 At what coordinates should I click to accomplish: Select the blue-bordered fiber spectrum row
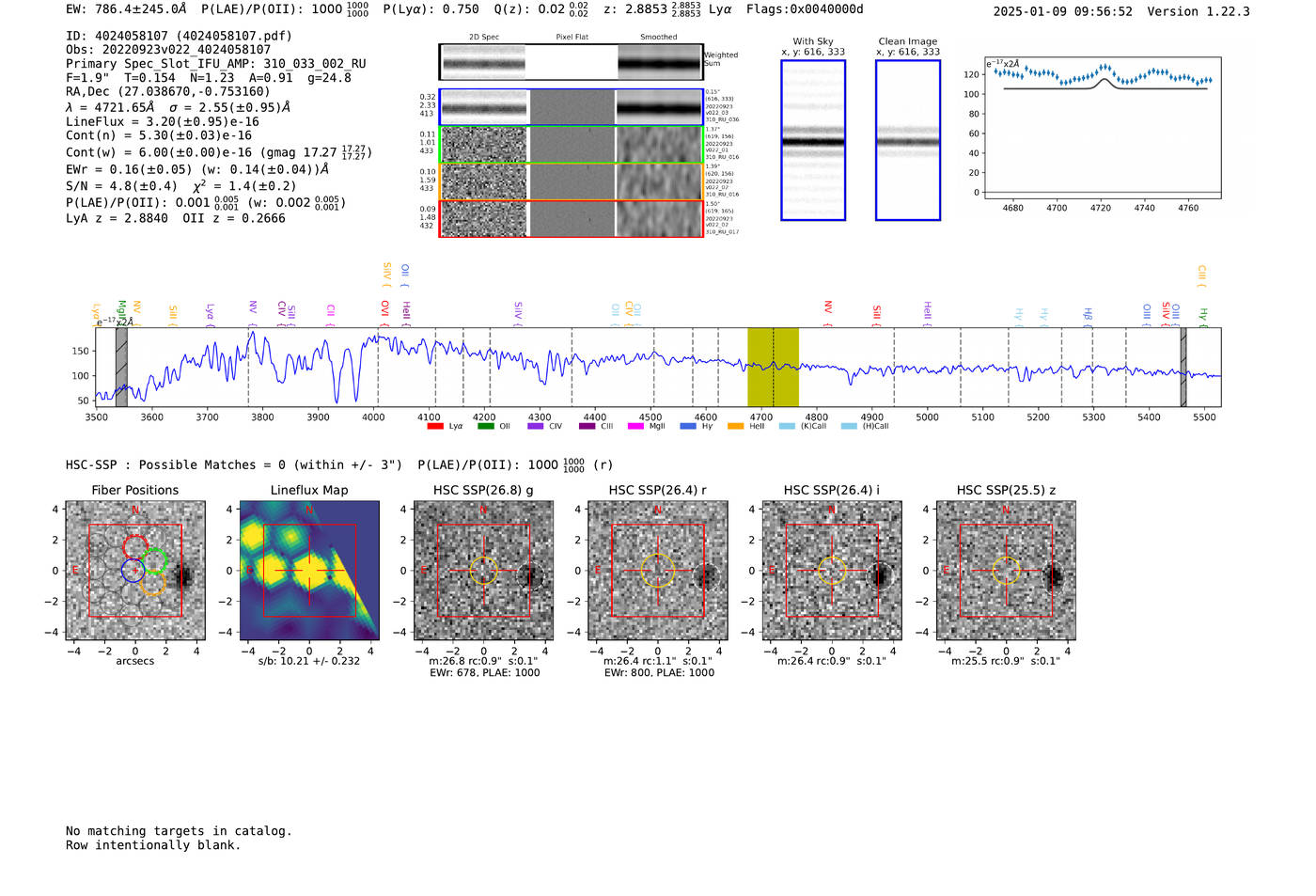571,107
